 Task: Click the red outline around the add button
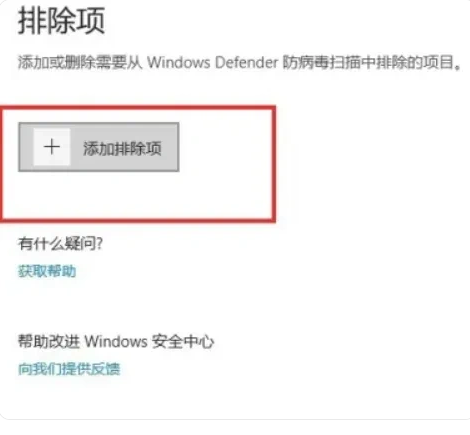coord(138,107)
